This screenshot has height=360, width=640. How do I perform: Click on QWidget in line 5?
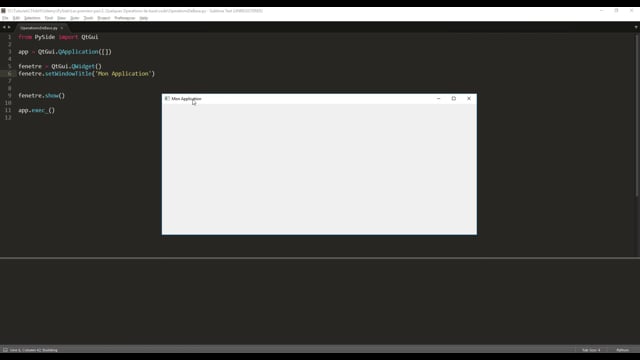click(x=83, y=66)
